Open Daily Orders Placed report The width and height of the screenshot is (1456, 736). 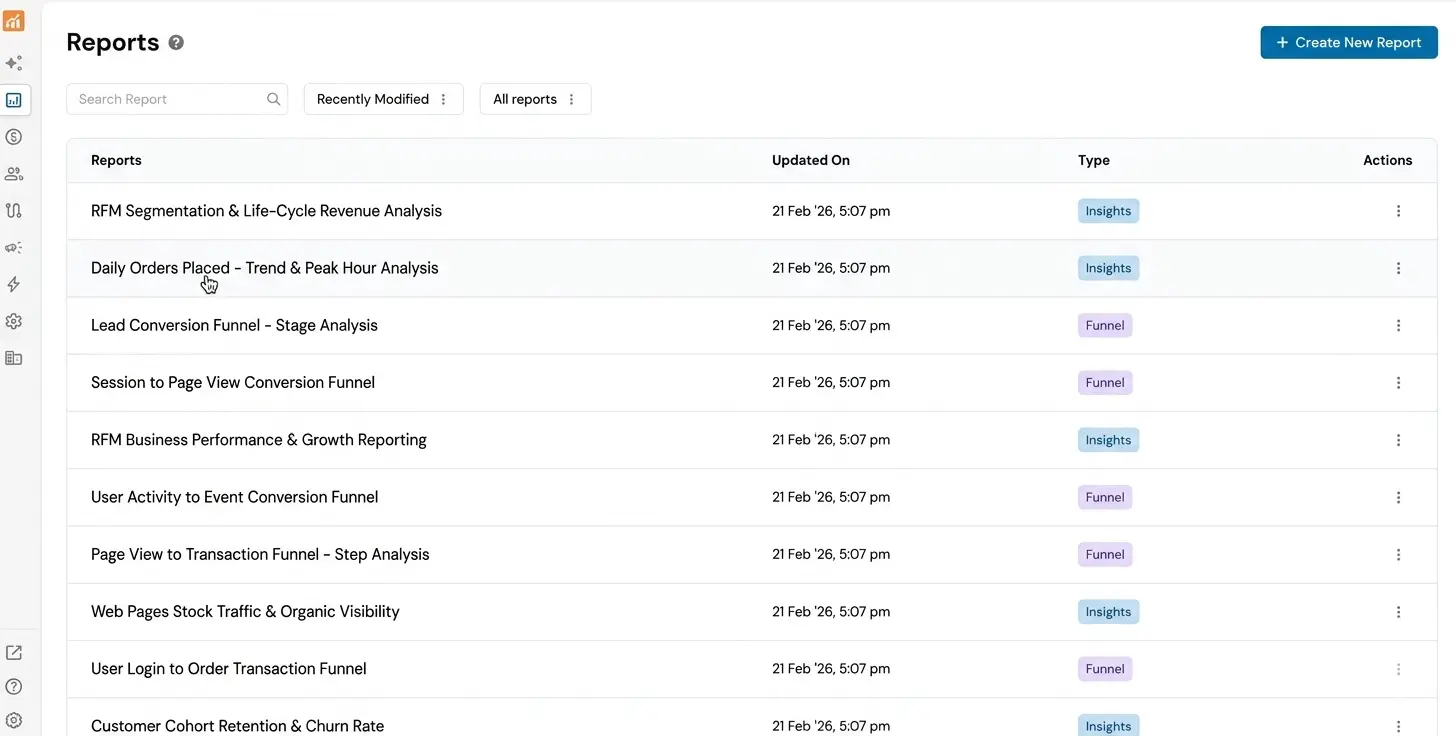coord(264,268)
